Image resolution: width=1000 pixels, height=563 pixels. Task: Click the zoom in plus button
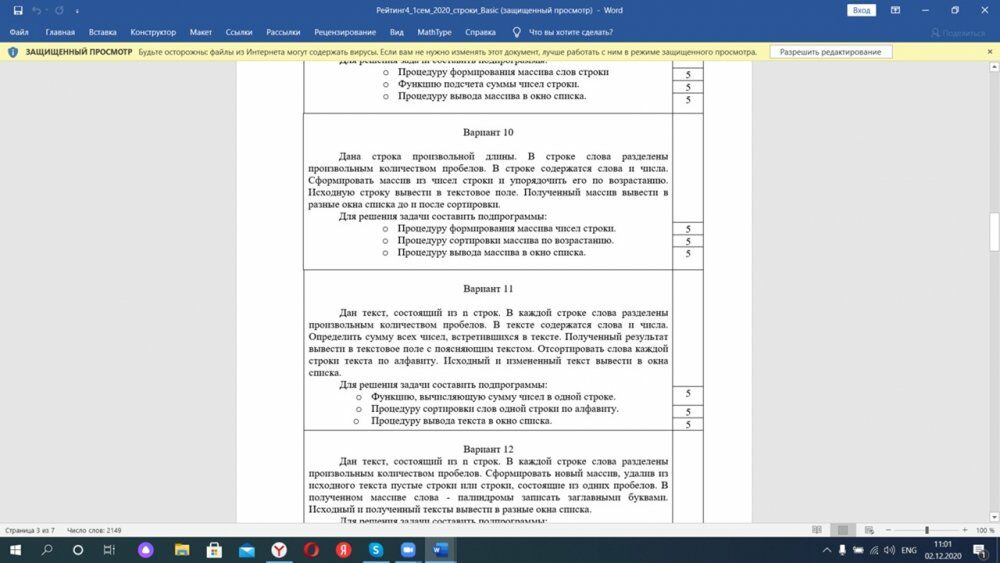click(965, 530)
